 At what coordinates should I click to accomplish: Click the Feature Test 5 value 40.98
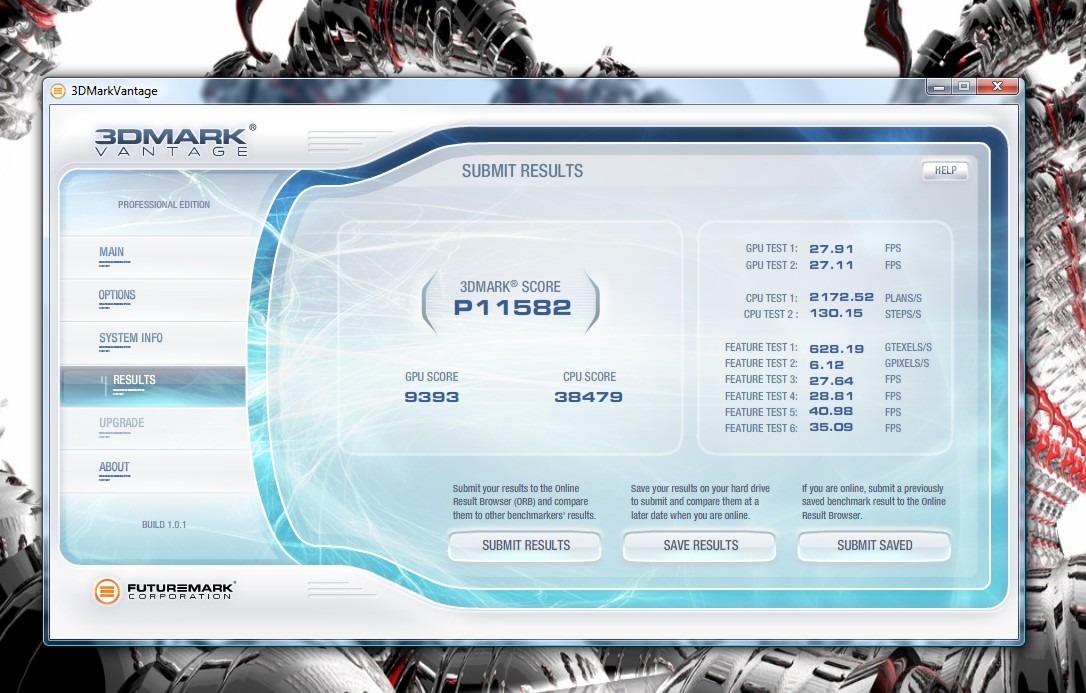point(831,411)
